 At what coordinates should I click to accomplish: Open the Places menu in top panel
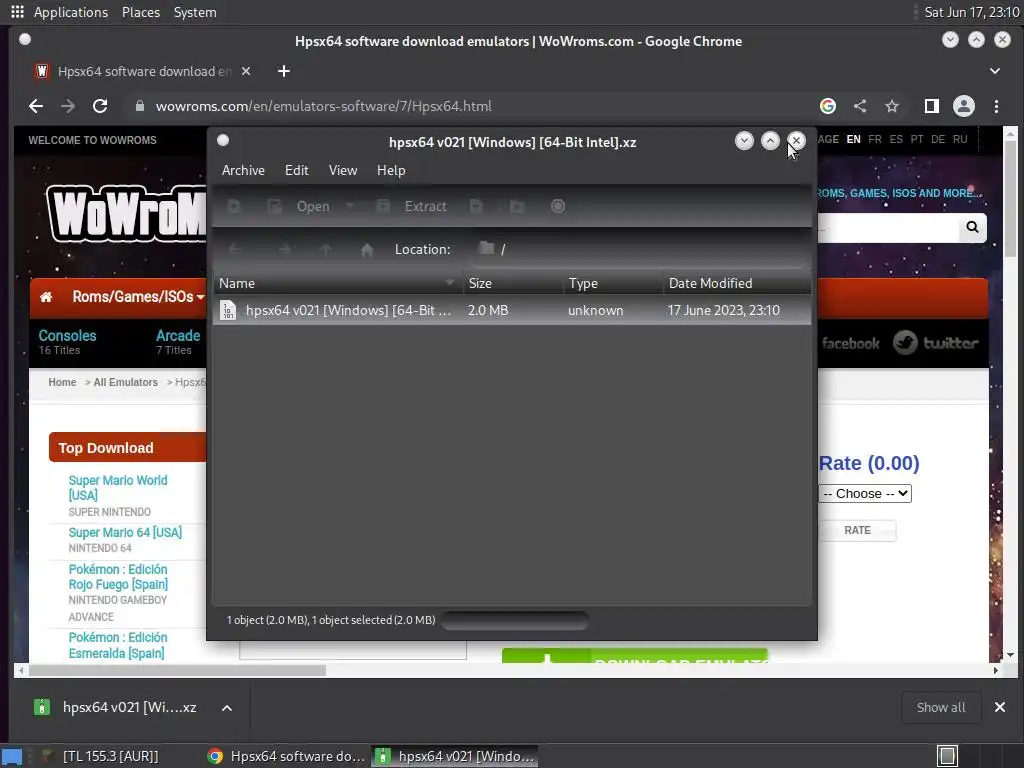pyautogui.click(x=140, y=12)
